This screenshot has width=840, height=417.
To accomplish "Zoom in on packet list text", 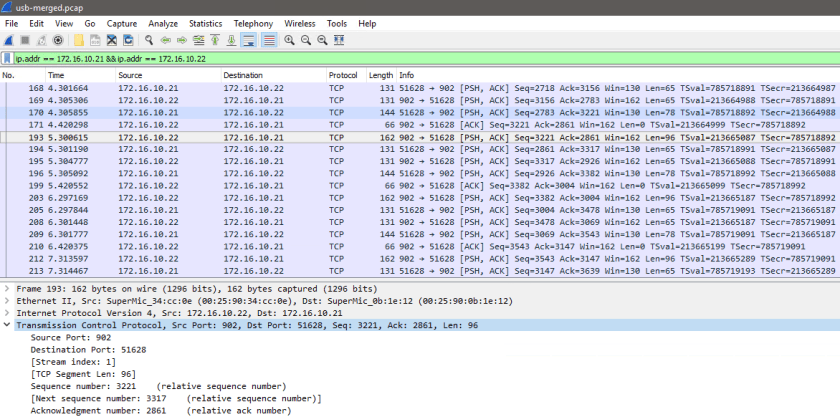I will coord(289,40).
